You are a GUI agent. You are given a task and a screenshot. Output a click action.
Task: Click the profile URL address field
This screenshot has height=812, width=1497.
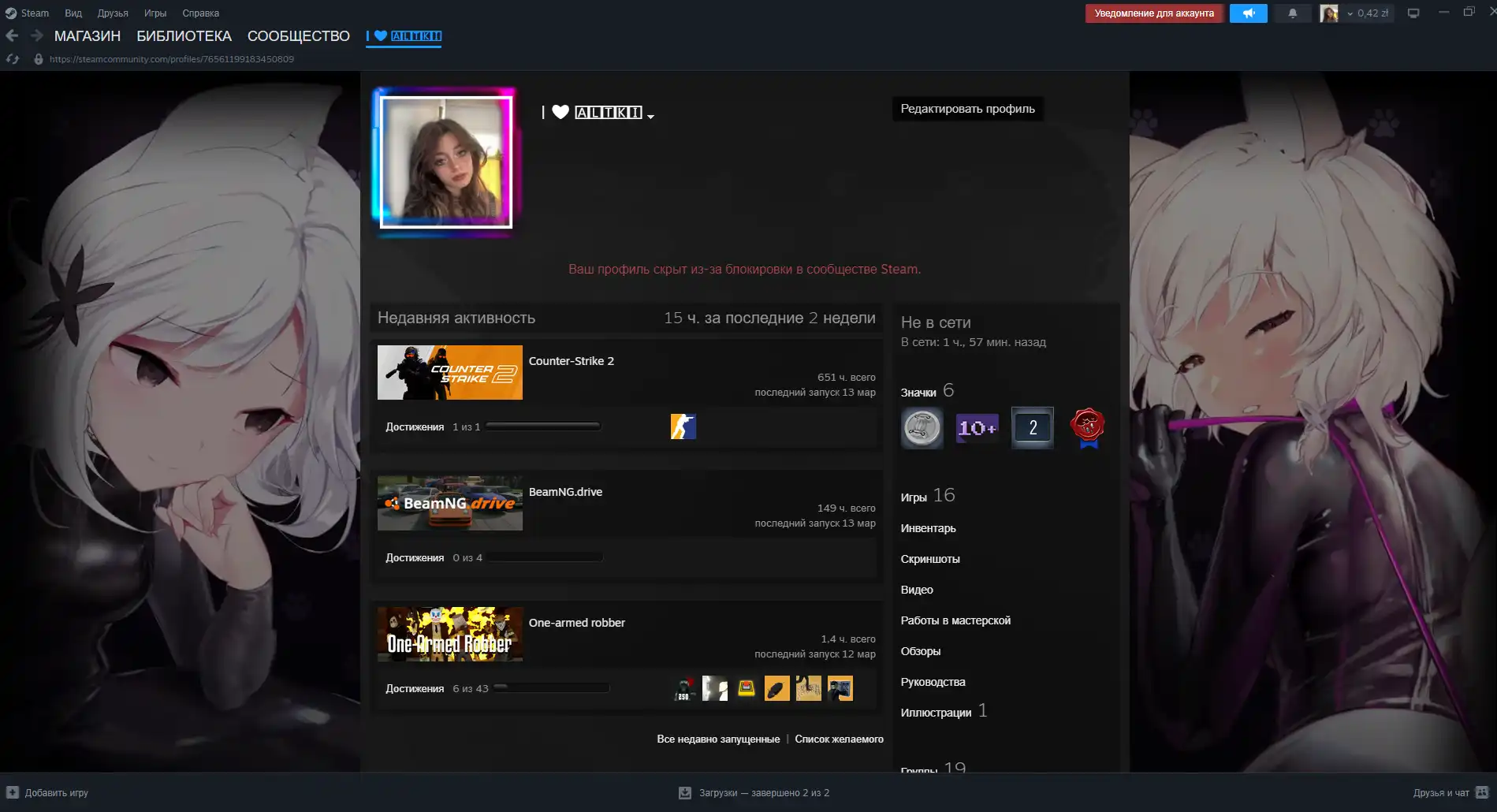(x=172, y=59)
